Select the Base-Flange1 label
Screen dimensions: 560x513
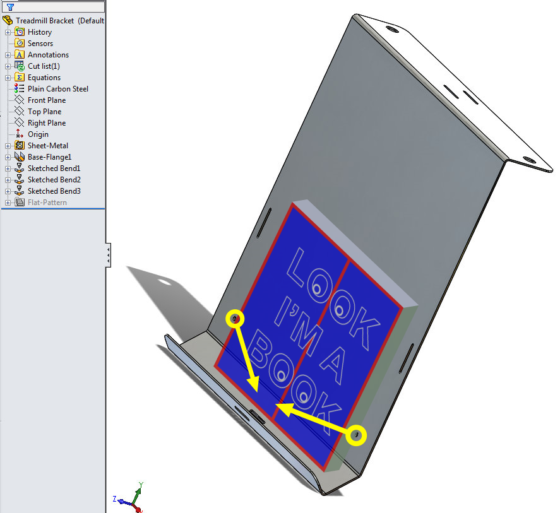(x=50, y=157)
